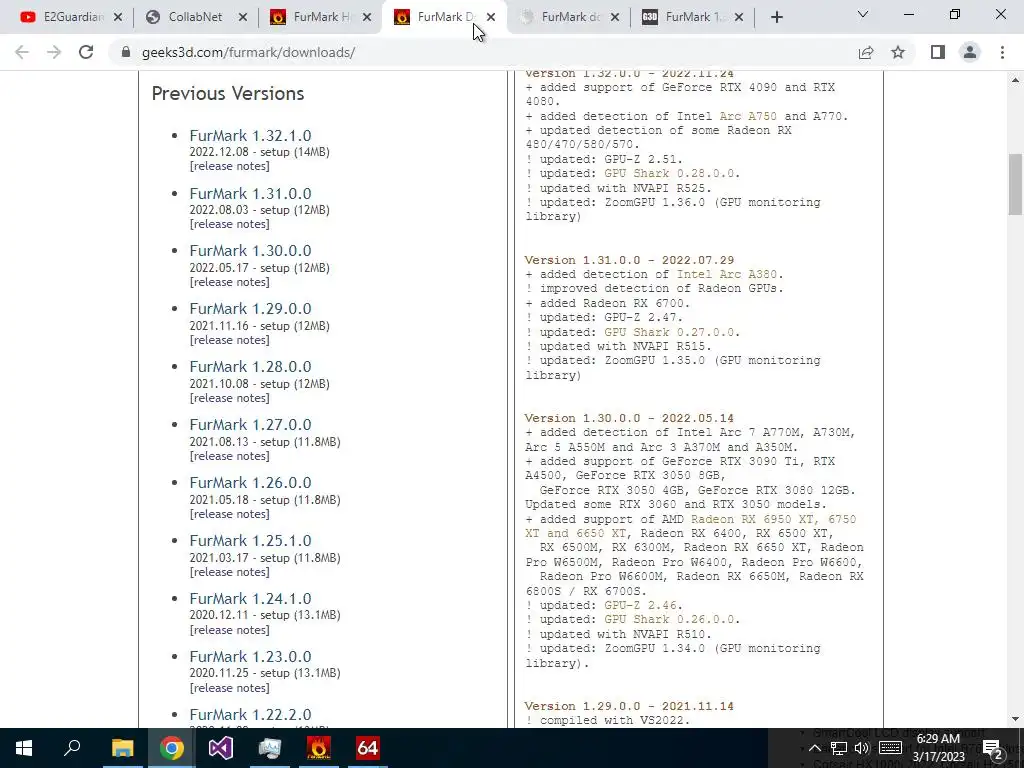Image resolution: width=1024 pixels, height=768 pixels.
Task: Show hidden system tray icons
Action: click(x=814, y=748)
